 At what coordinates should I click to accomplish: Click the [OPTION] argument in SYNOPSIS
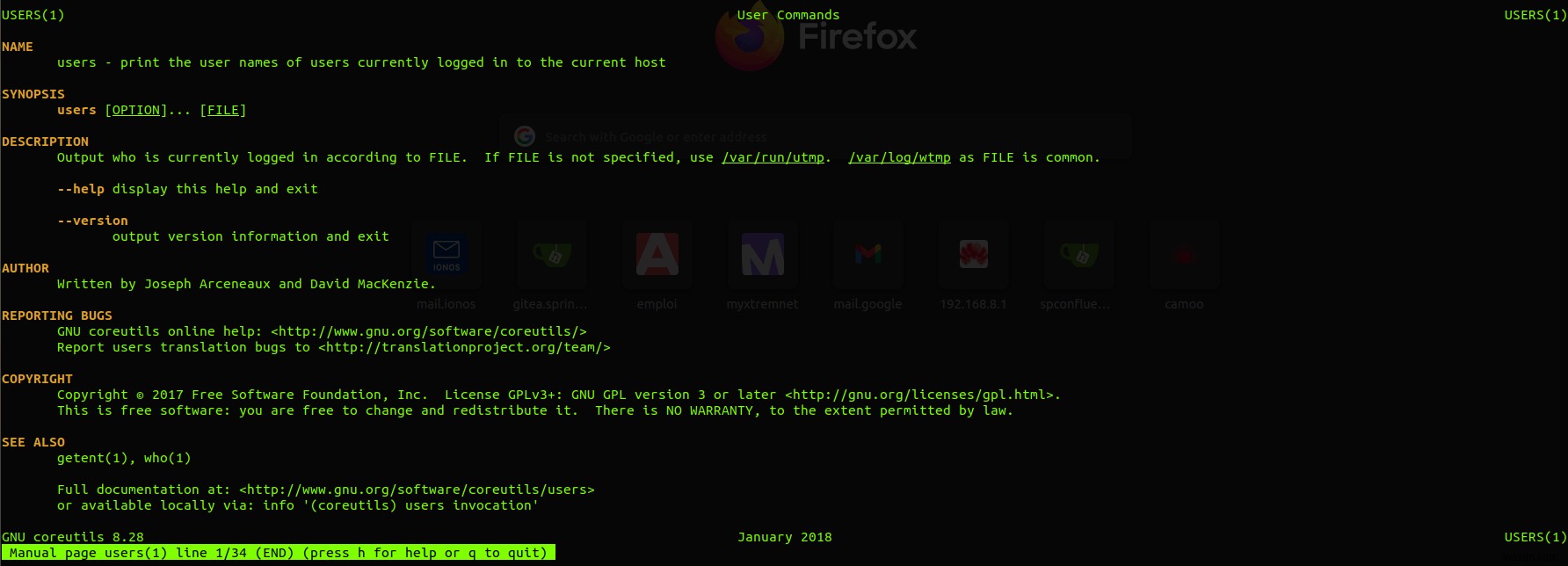(136, 110)
